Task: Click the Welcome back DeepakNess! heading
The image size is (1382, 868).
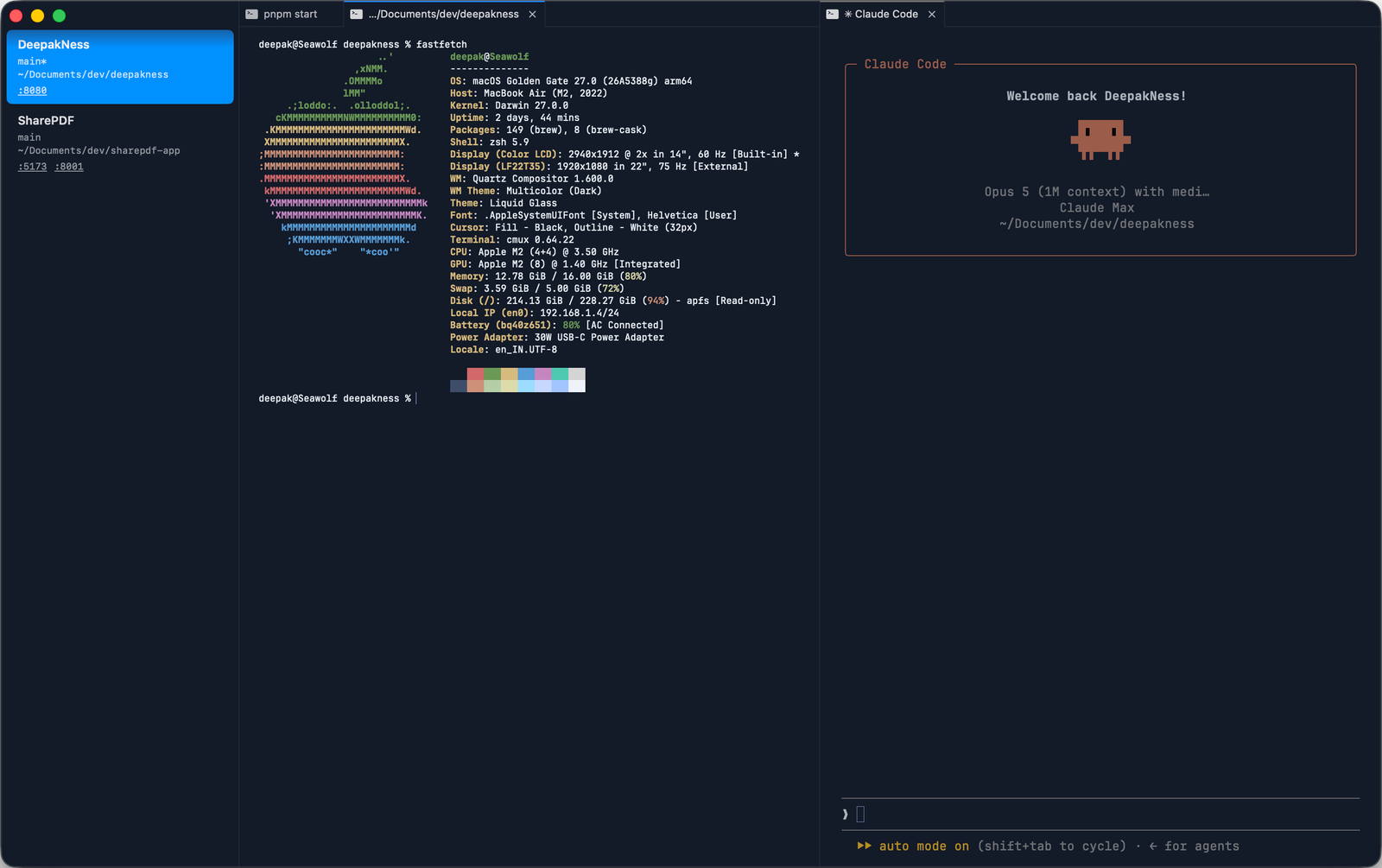Action: pyautogui.click(x=1096, y=96)
